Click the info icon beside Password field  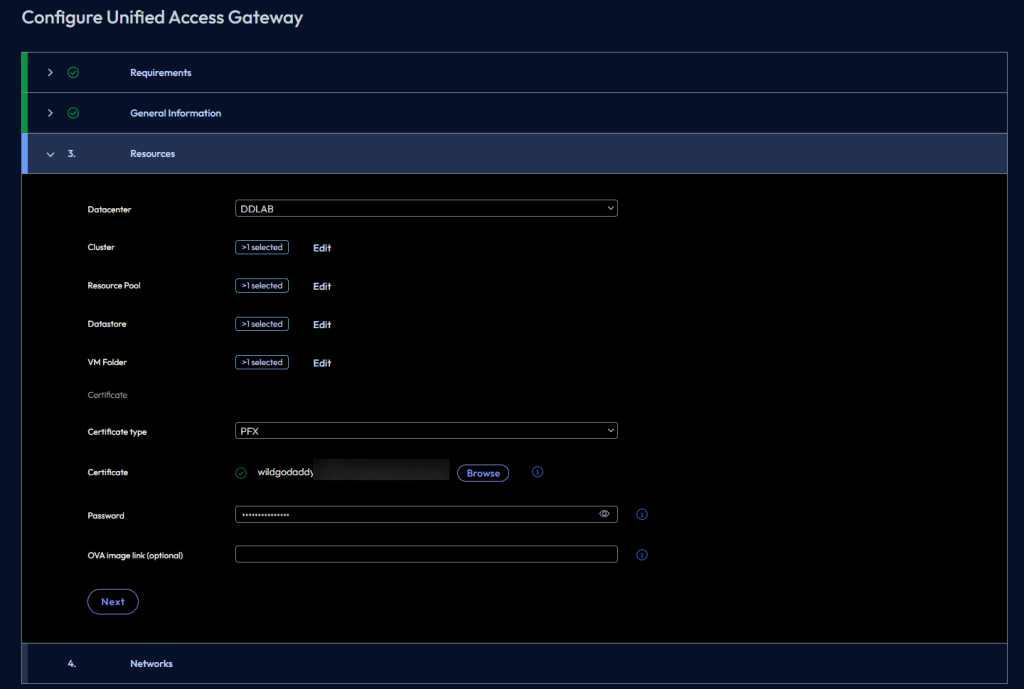pos(642,514)
